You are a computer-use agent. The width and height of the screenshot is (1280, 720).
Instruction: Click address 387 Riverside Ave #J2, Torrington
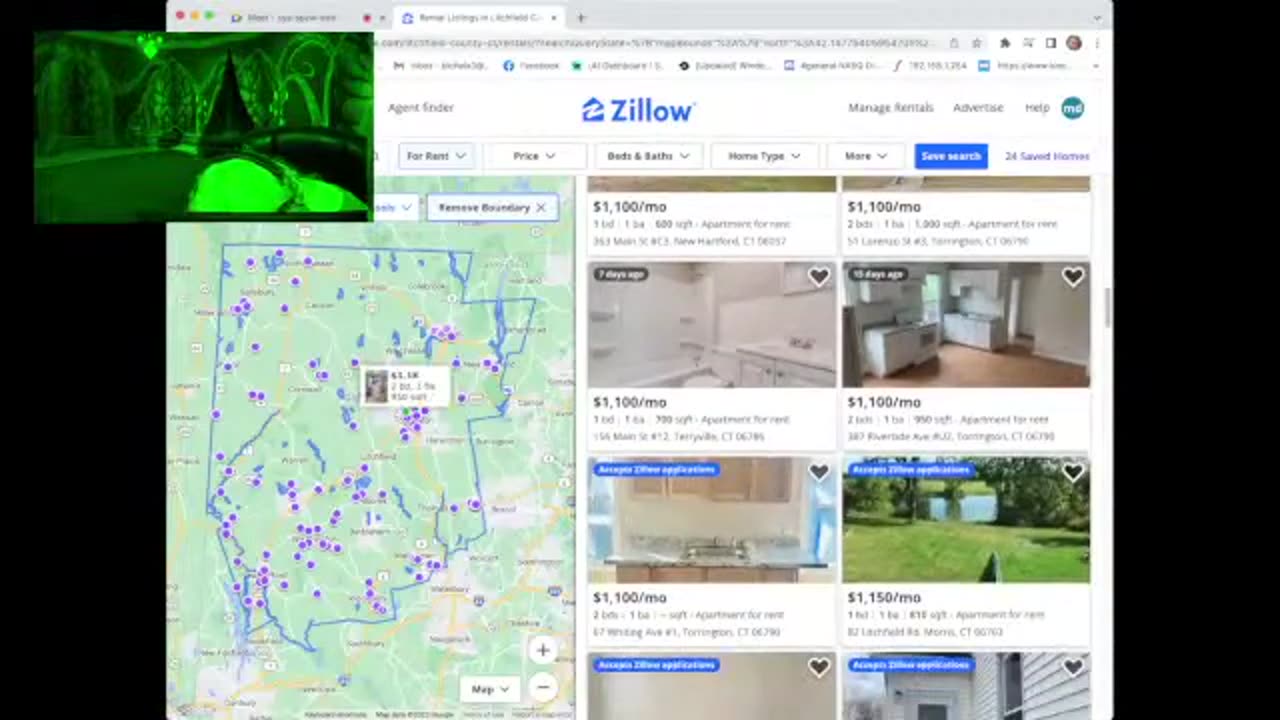pyautogui.click(x=951, y=437)
